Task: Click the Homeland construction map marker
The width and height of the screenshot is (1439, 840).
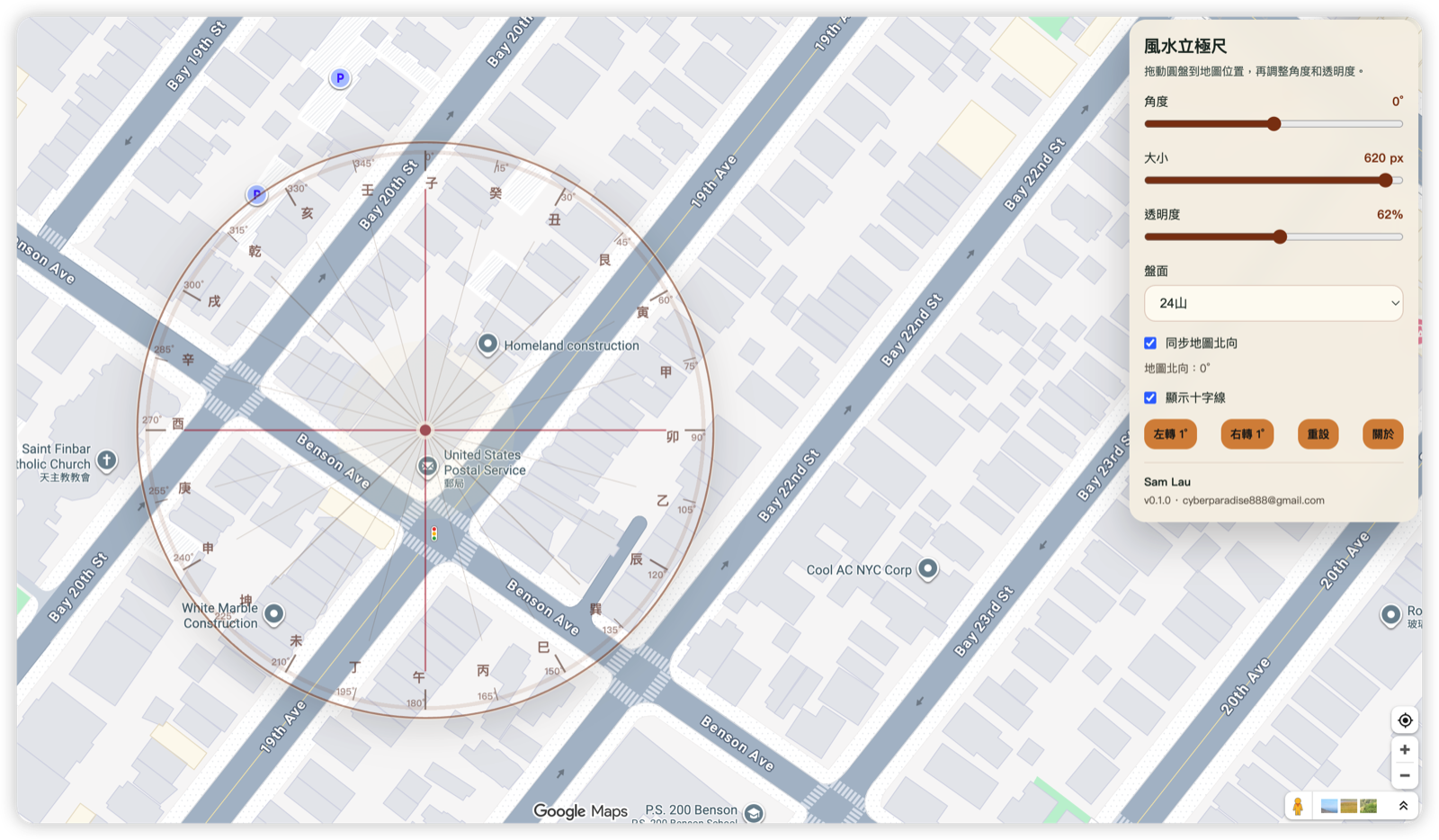Action: tap(487, 344)
